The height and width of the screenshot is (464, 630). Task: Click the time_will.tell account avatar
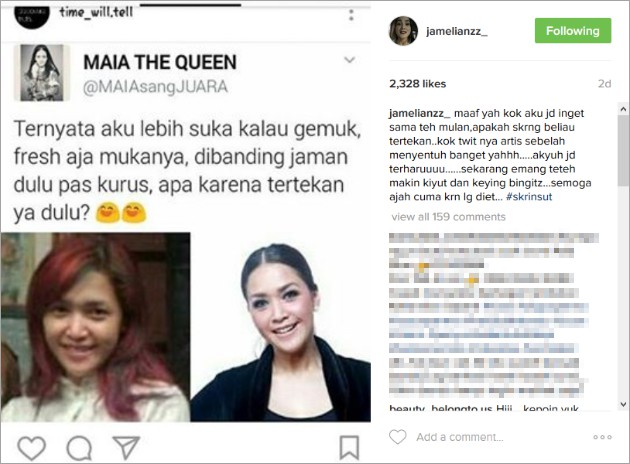[x=32, y=16]
